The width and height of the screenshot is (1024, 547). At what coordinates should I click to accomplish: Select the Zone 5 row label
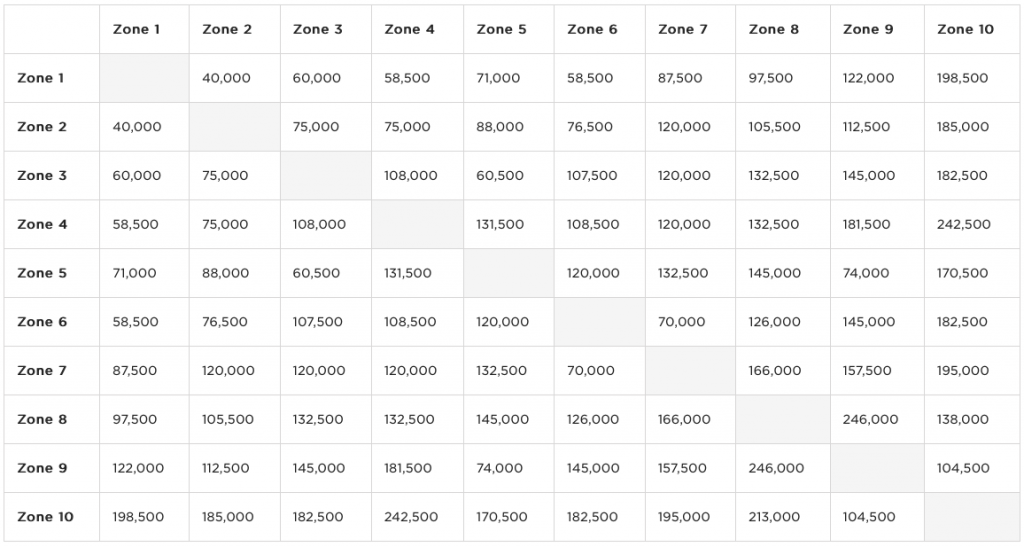click(x=42, y=273)
